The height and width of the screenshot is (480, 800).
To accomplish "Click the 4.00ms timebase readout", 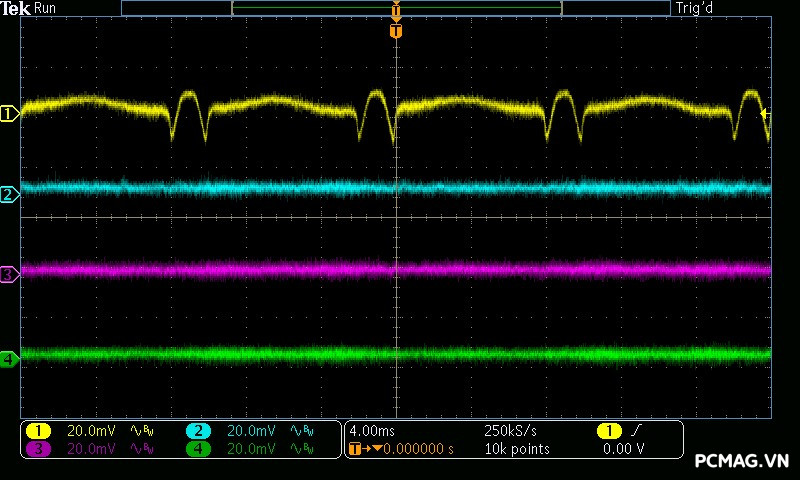I will point(372,431).
